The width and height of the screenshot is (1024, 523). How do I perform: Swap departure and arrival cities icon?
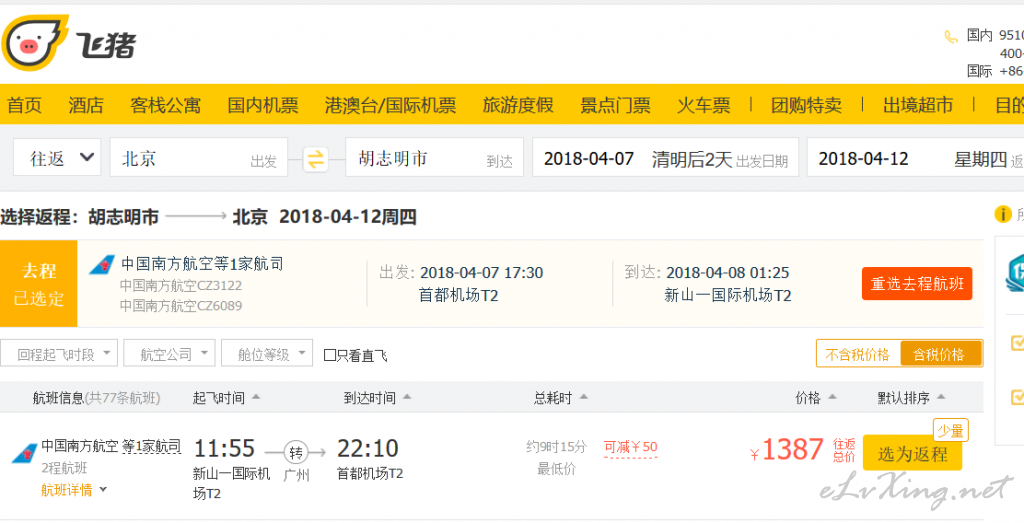tap(315, 159)
